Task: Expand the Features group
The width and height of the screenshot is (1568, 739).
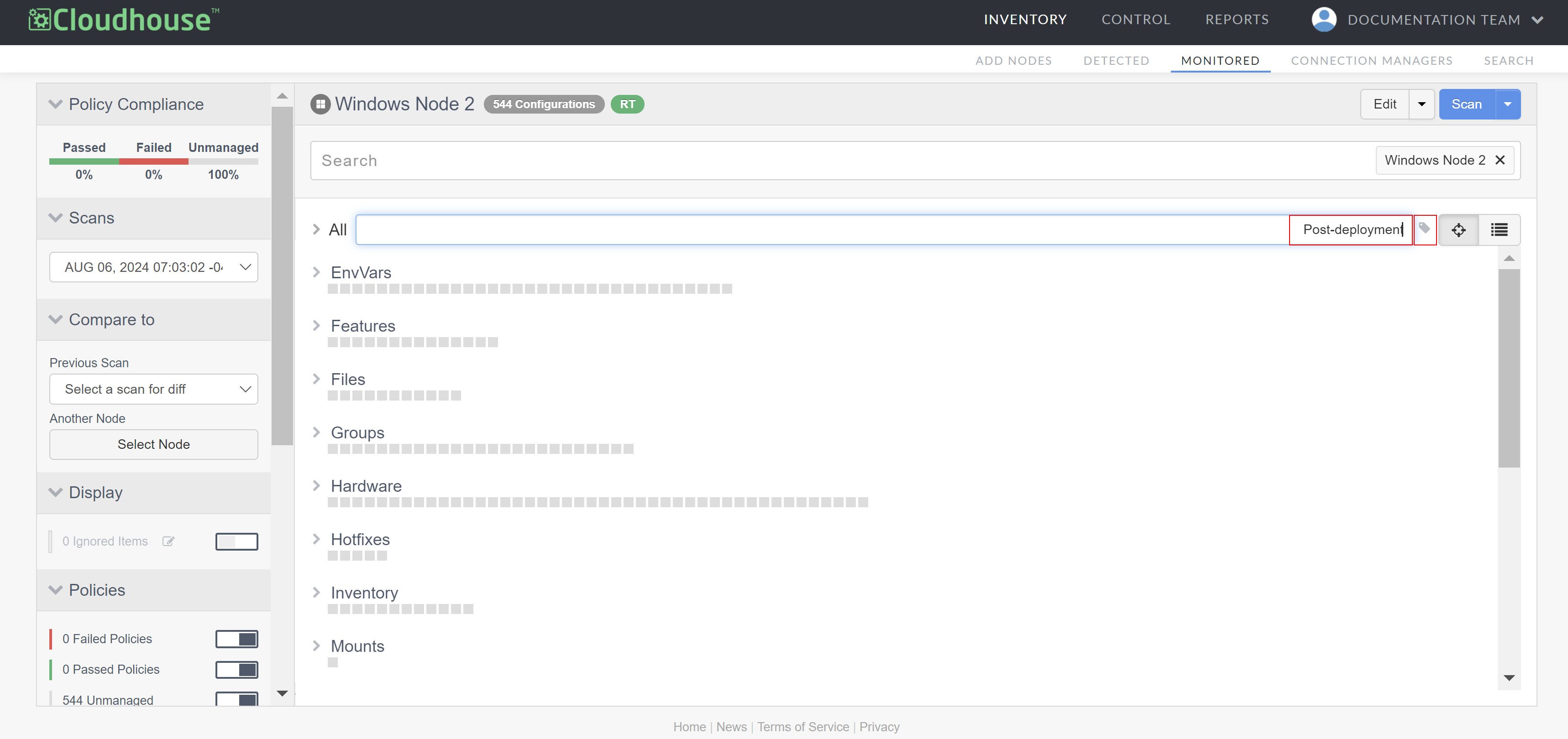Action: 316,325
